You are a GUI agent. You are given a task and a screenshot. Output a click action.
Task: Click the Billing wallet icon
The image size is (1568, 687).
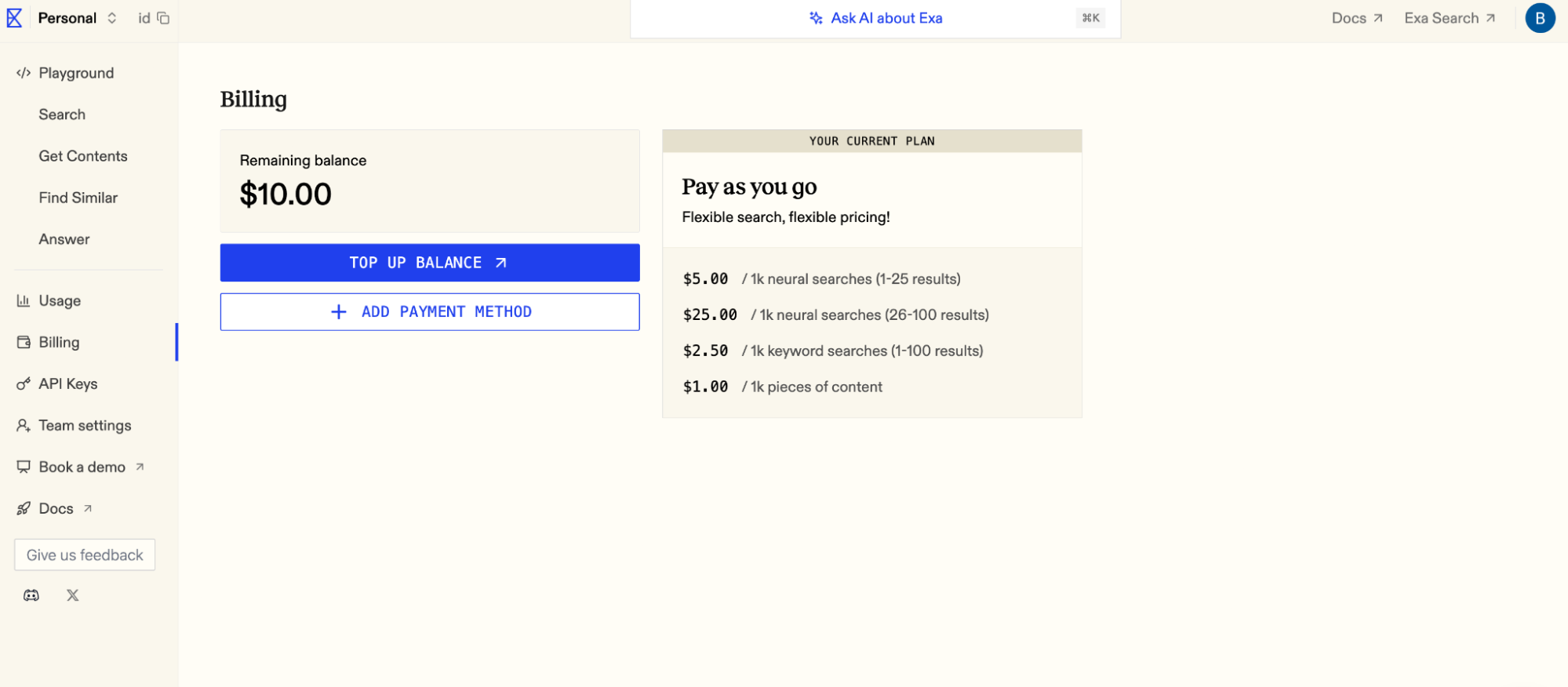[24, 342]
